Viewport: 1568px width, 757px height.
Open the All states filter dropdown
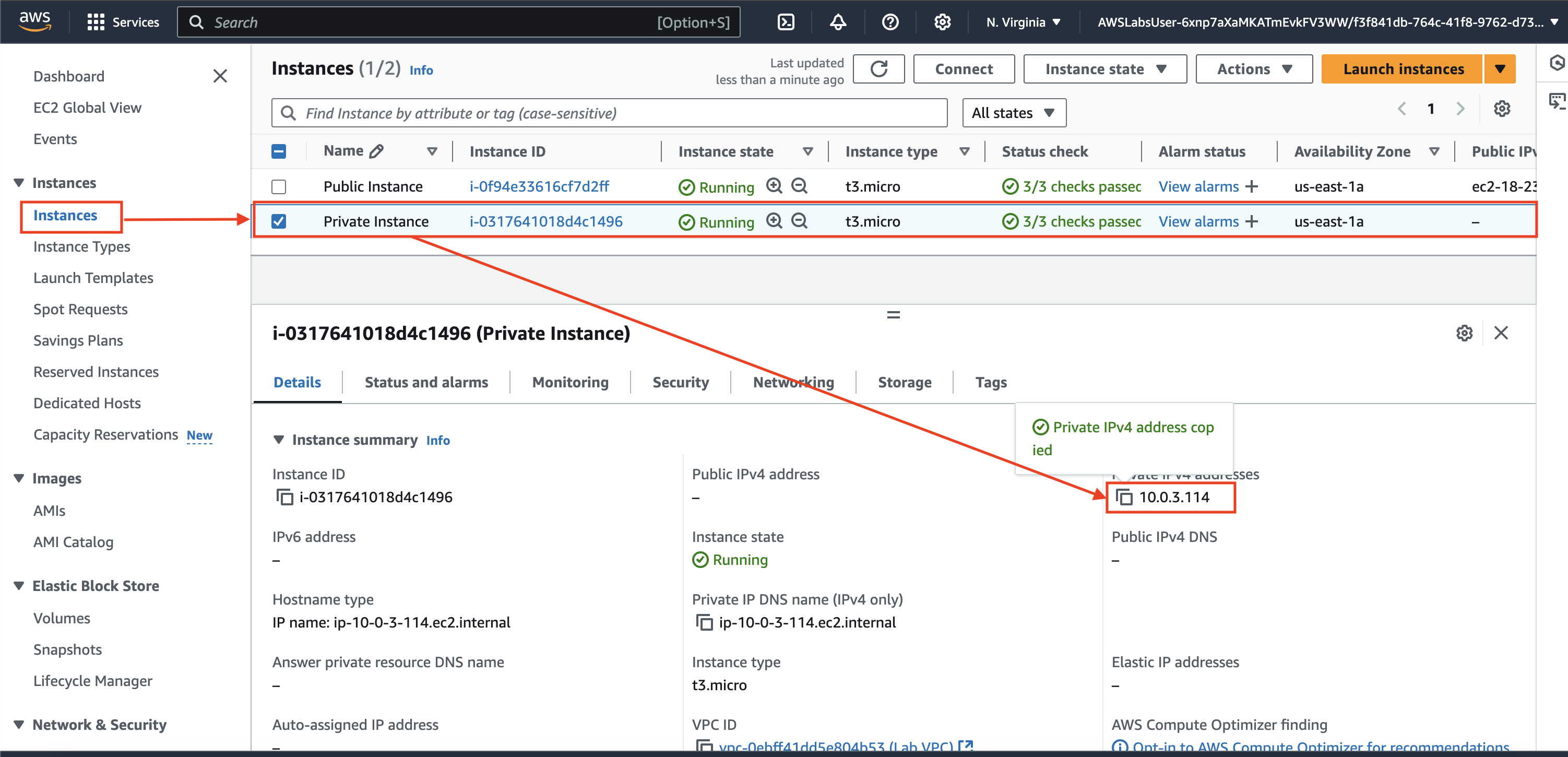click(x=1014, y=113)
